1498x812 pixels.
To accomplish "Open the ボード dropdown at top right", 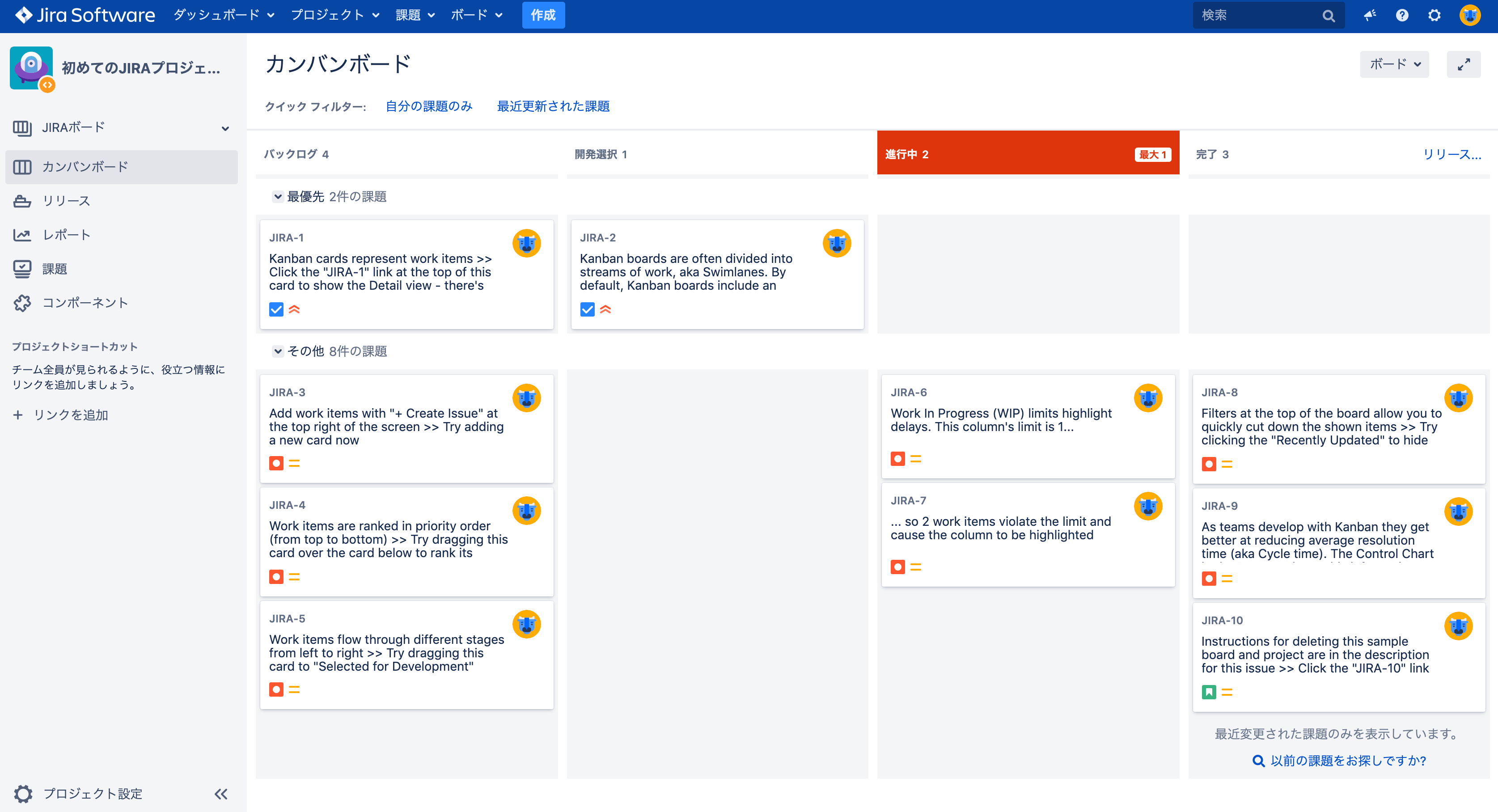I will click(1394, 64).
